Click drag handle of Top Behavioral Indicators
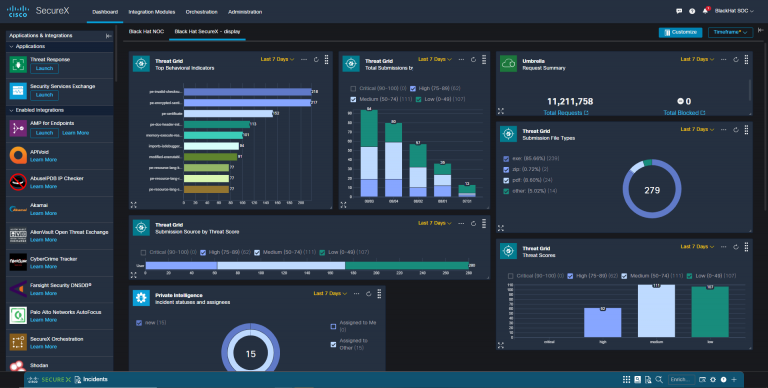This screenshot has width=768, height=388. pos(327,59)
